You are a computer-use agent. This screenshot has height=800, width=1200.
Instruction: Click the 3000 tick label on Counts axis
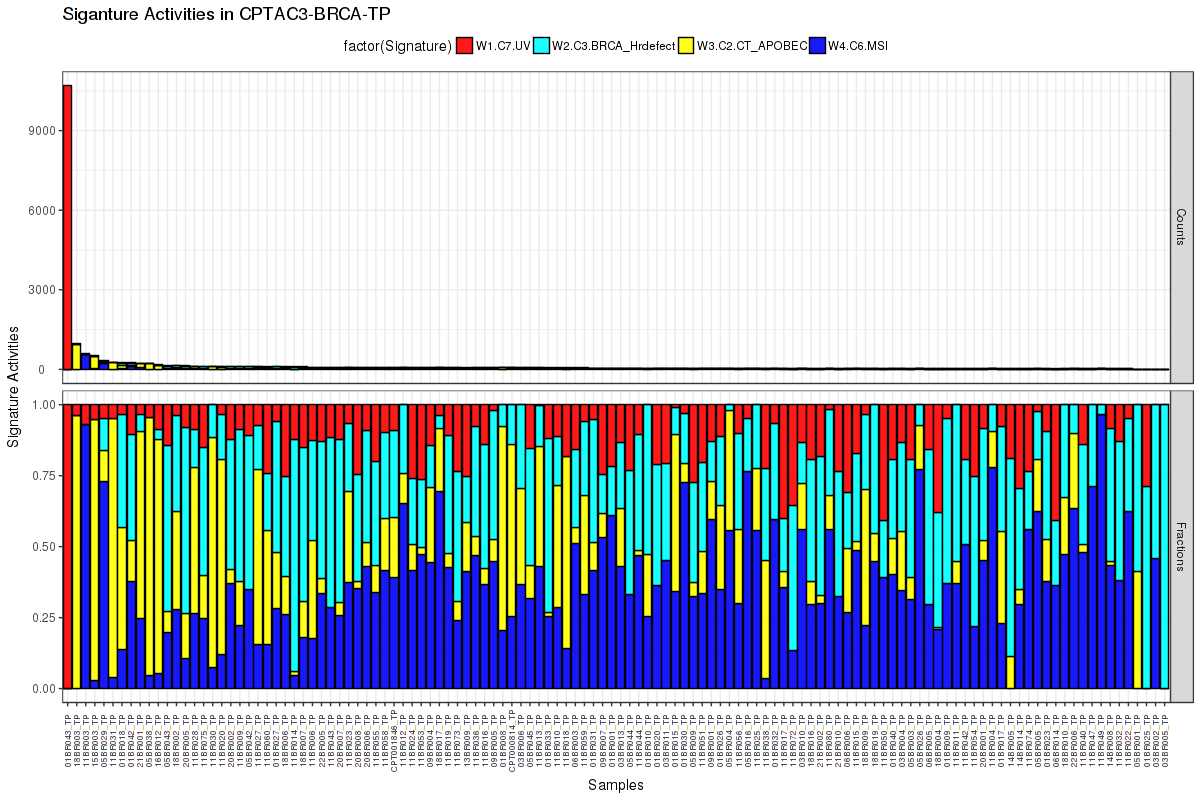40,290
